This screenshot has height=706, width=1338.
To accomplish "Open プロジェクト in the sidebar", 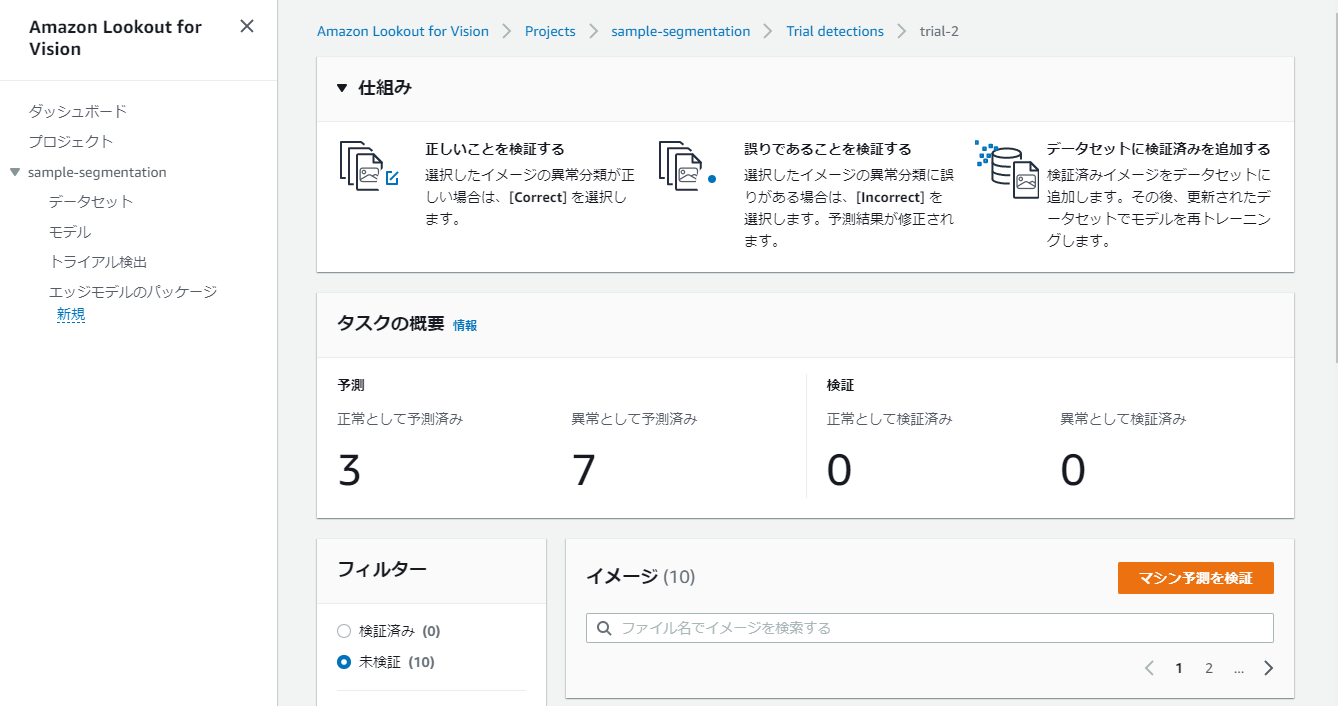I will [x=71, y=141].
